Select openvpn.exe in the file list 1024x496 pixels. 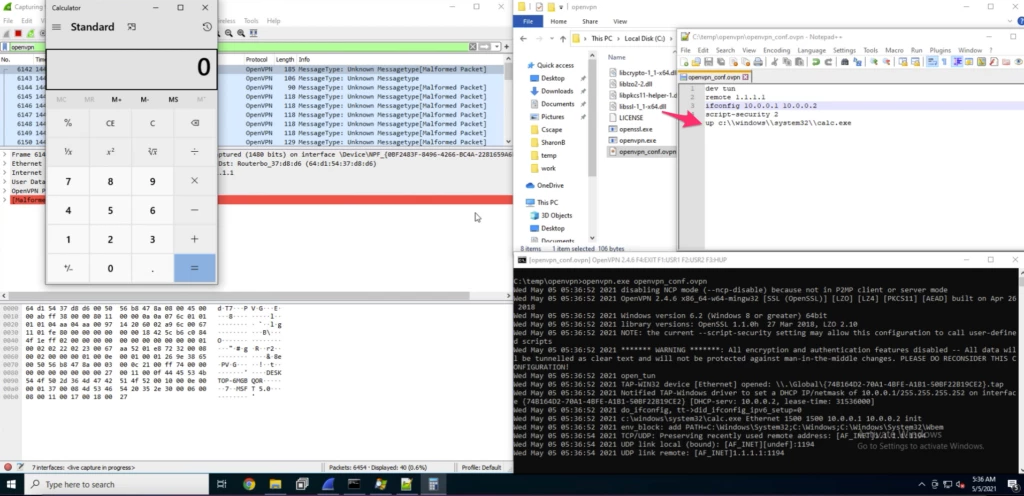(x=636, y=140)
